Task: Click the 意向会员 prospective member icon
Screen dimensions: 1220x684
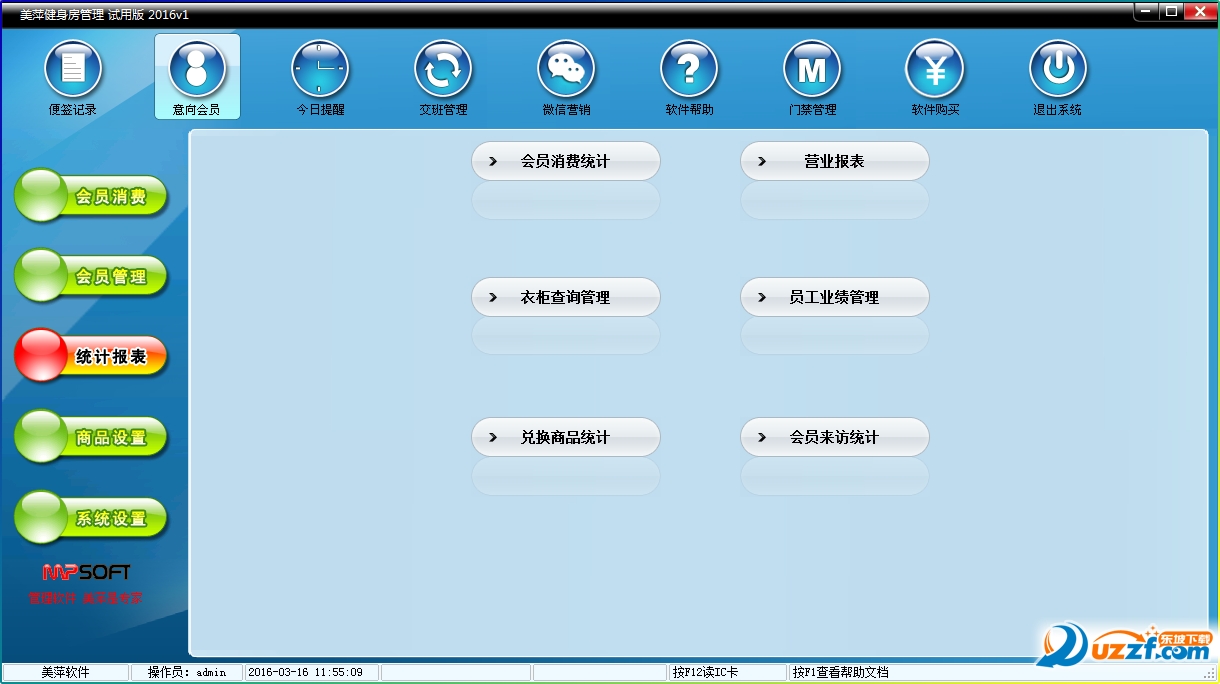Action: click(x=197, y=70)
